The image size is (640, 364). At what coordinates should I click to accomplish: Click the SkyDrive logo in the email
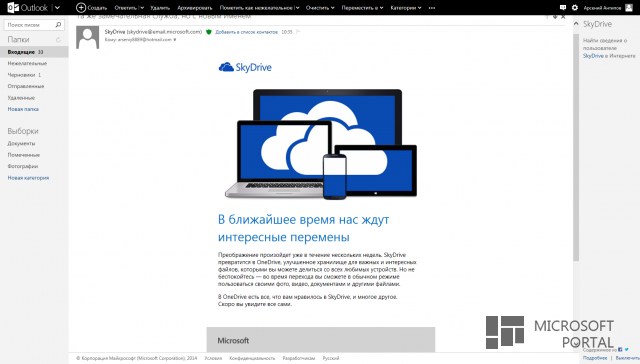click(x=245, y=67)
